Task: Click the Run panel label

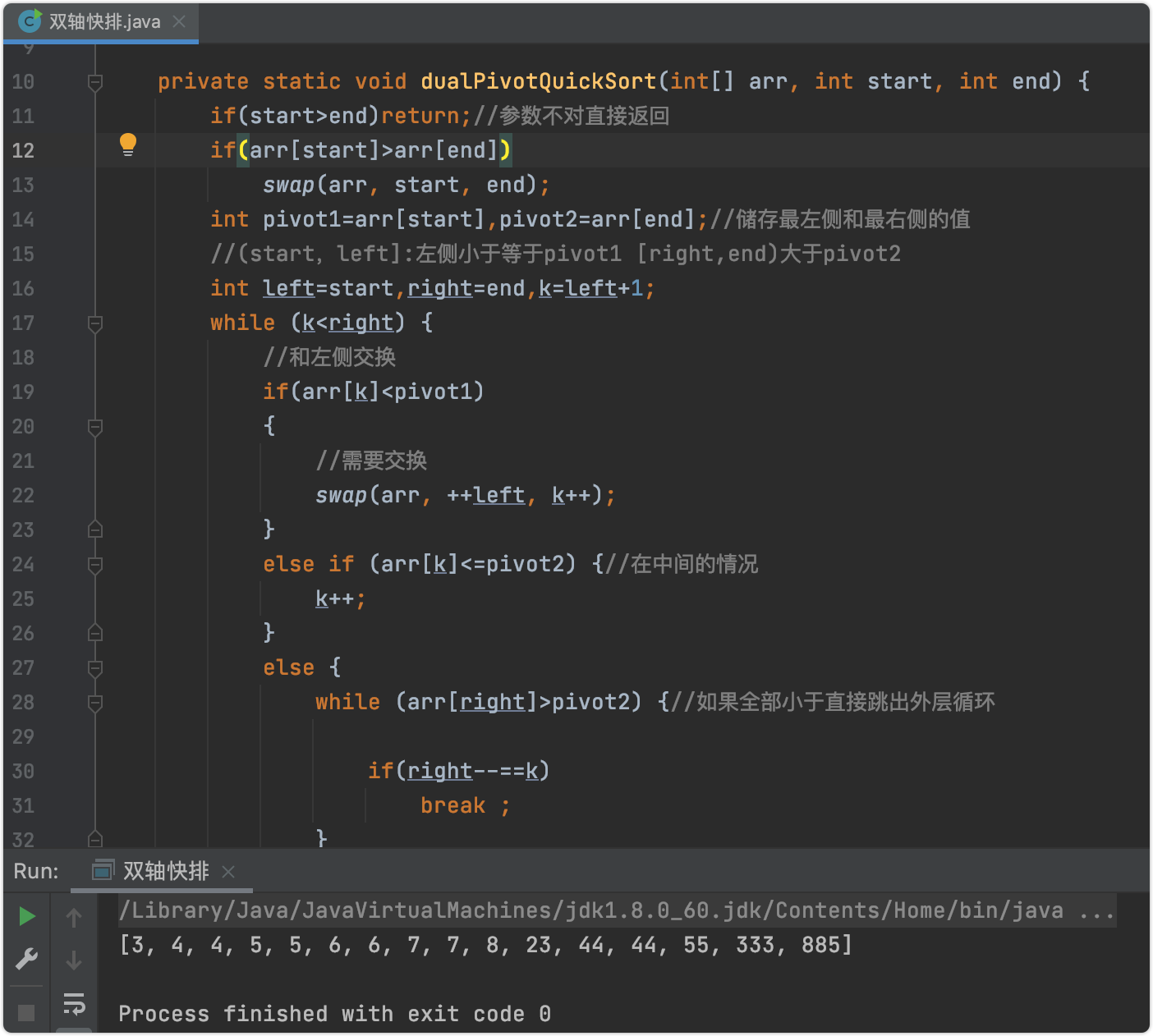Action: point(36,871)
